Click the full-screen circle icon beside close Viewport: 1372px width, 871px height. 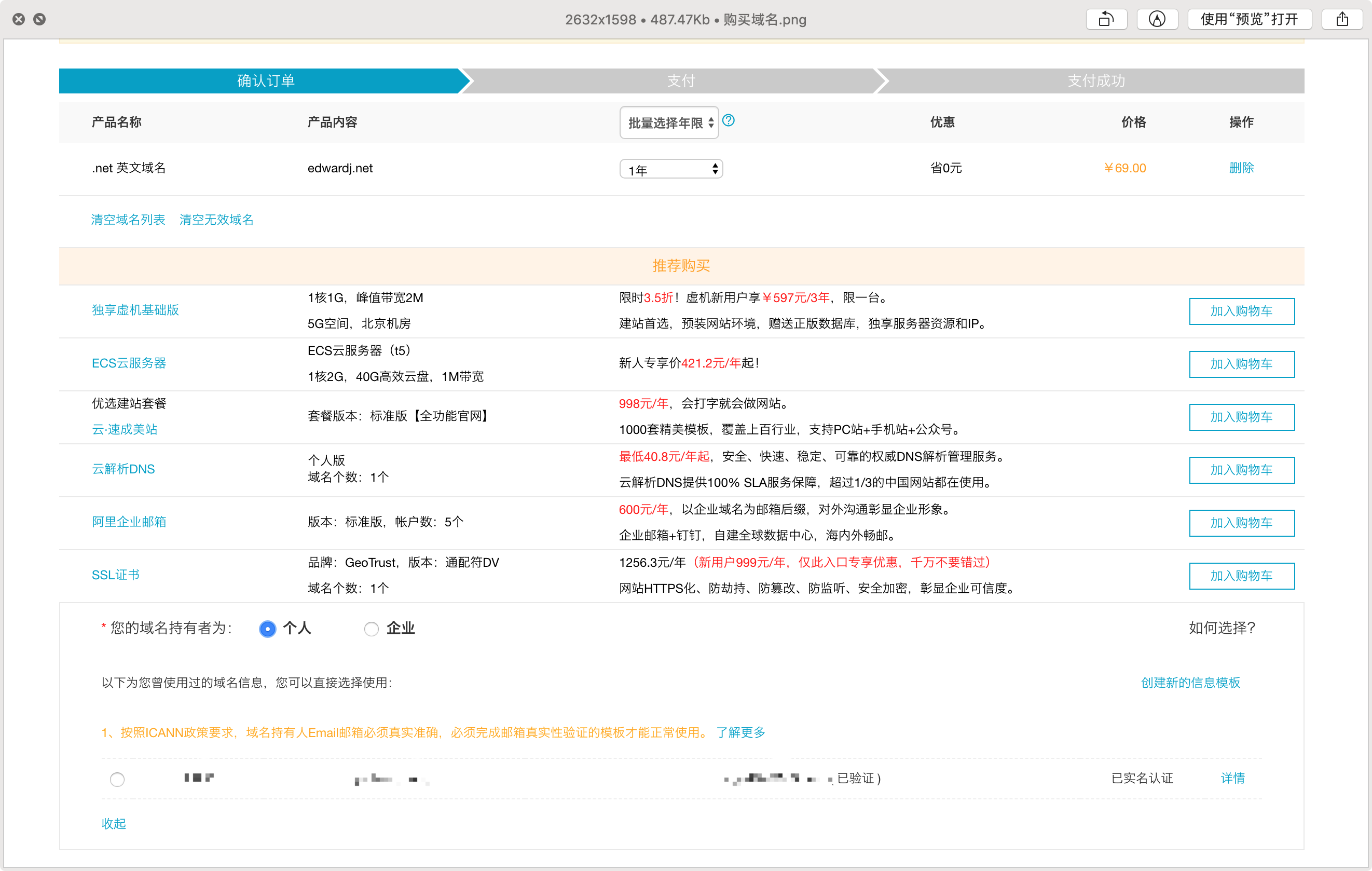click(39, 19)
